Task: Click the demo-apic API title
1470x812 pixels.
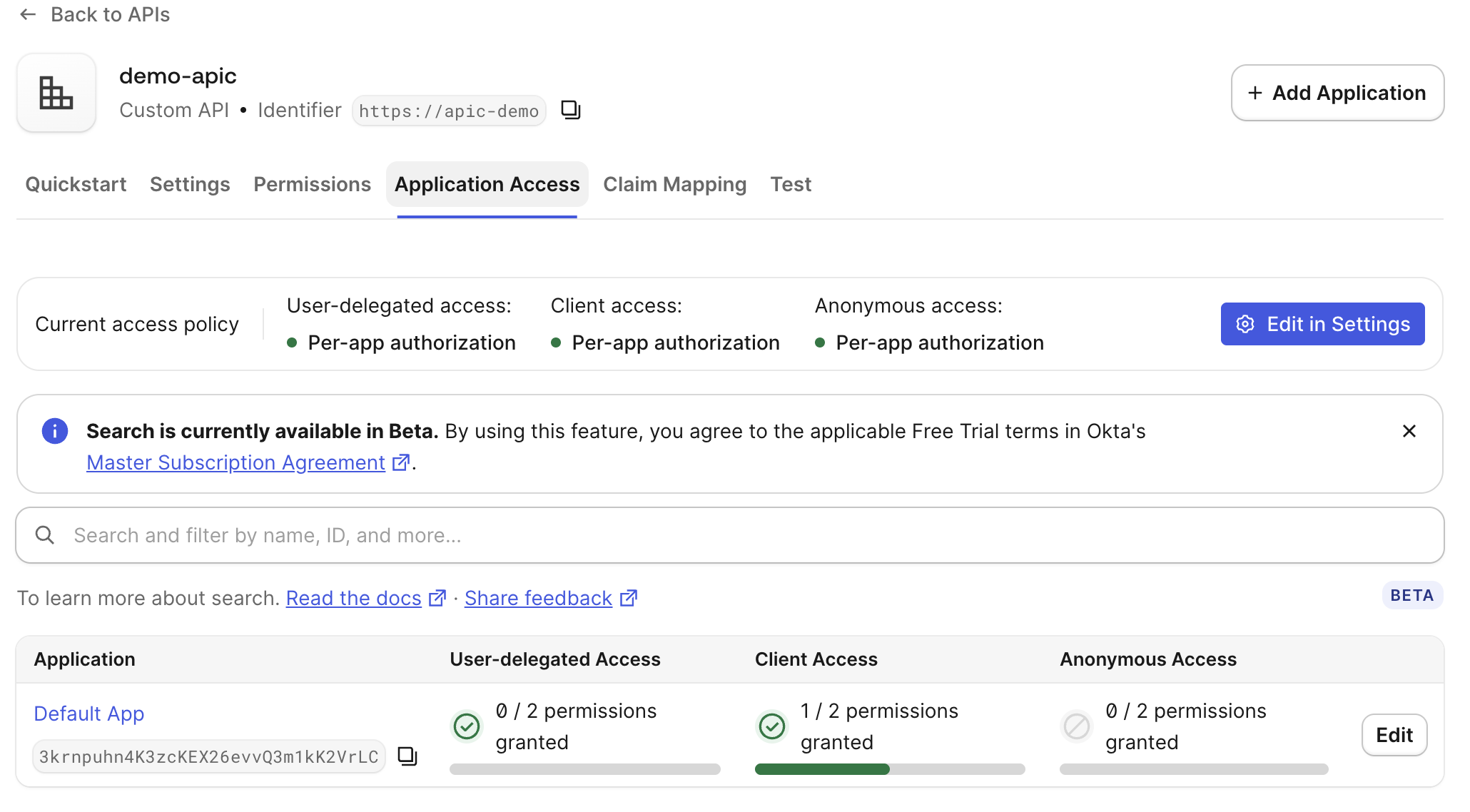Action: tap(178, 76)
